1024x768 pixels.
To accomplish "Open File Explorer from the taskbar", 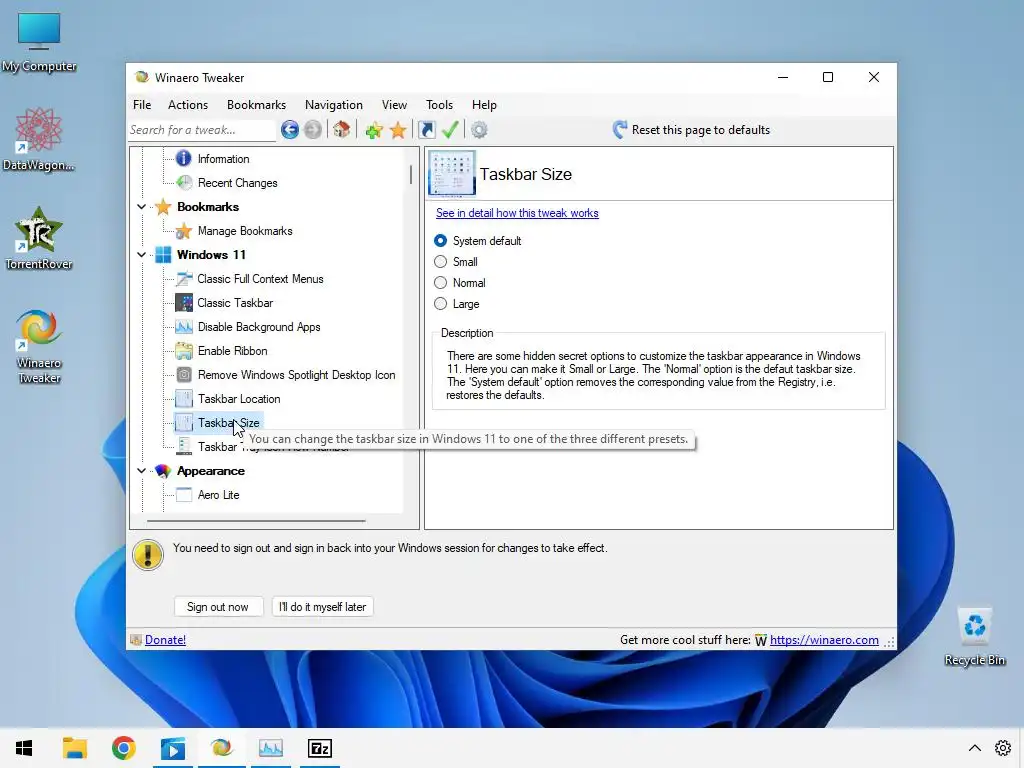I will tap(74, 748).
